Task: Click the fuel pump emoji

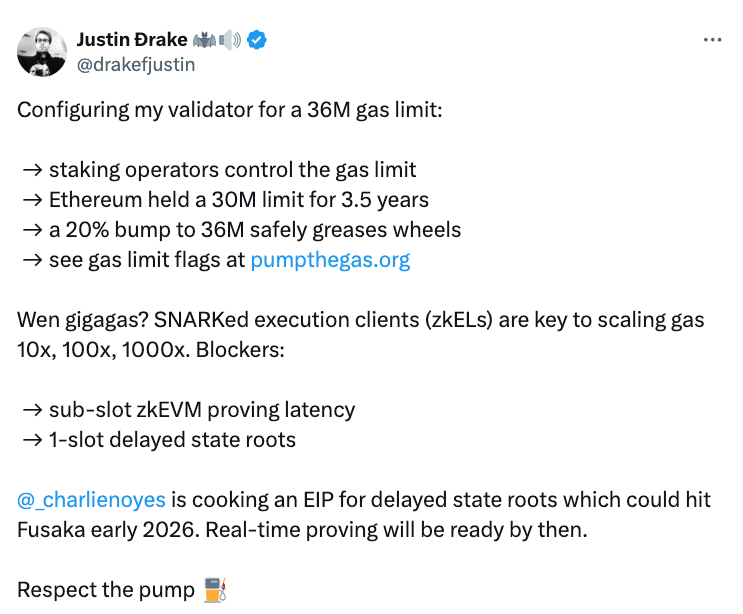Action: [215, 590]
